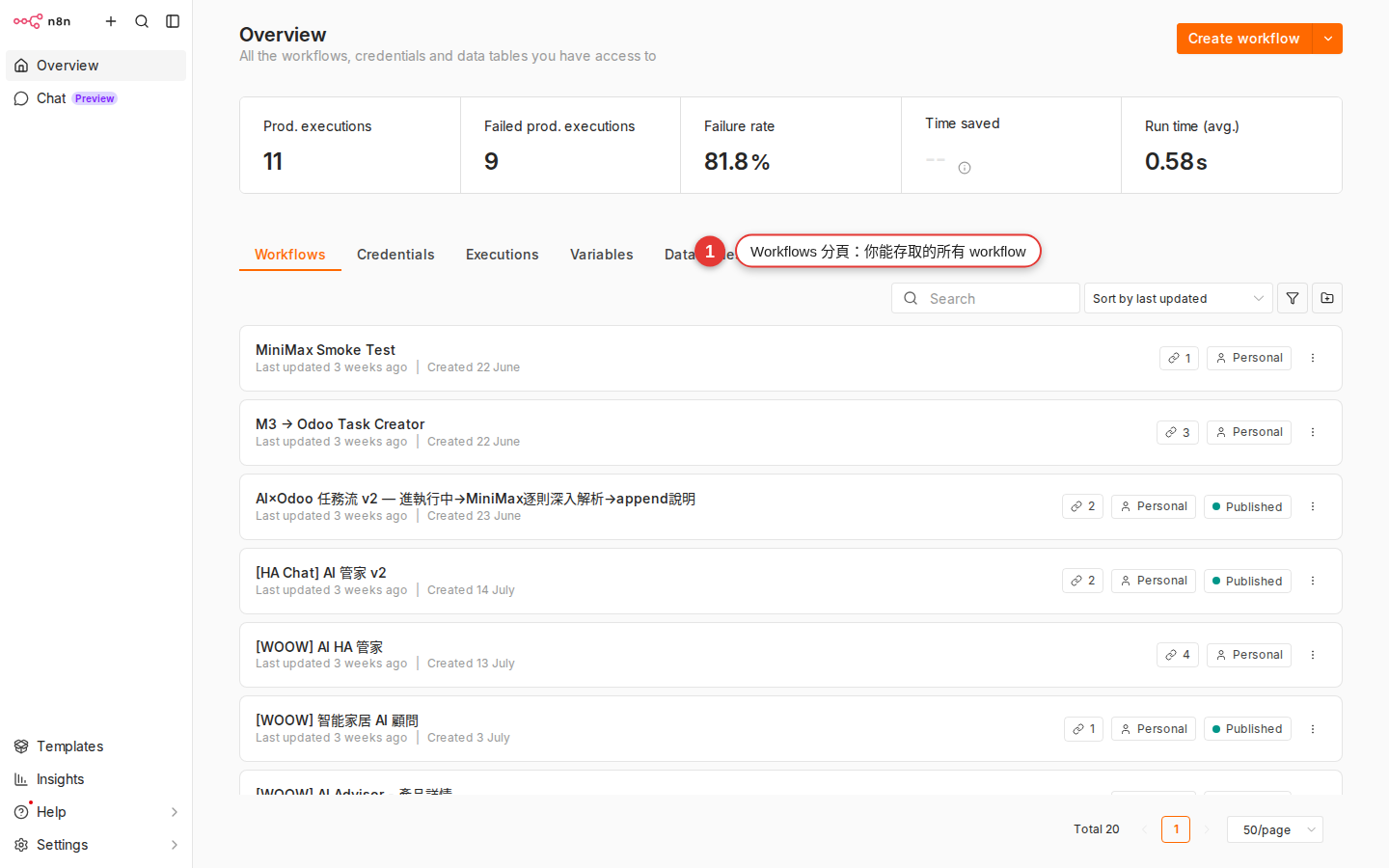This screenshot has height=868, width=1389.
Task: Collapse the sidebar with the panel icon
Action: click(173, 21)
